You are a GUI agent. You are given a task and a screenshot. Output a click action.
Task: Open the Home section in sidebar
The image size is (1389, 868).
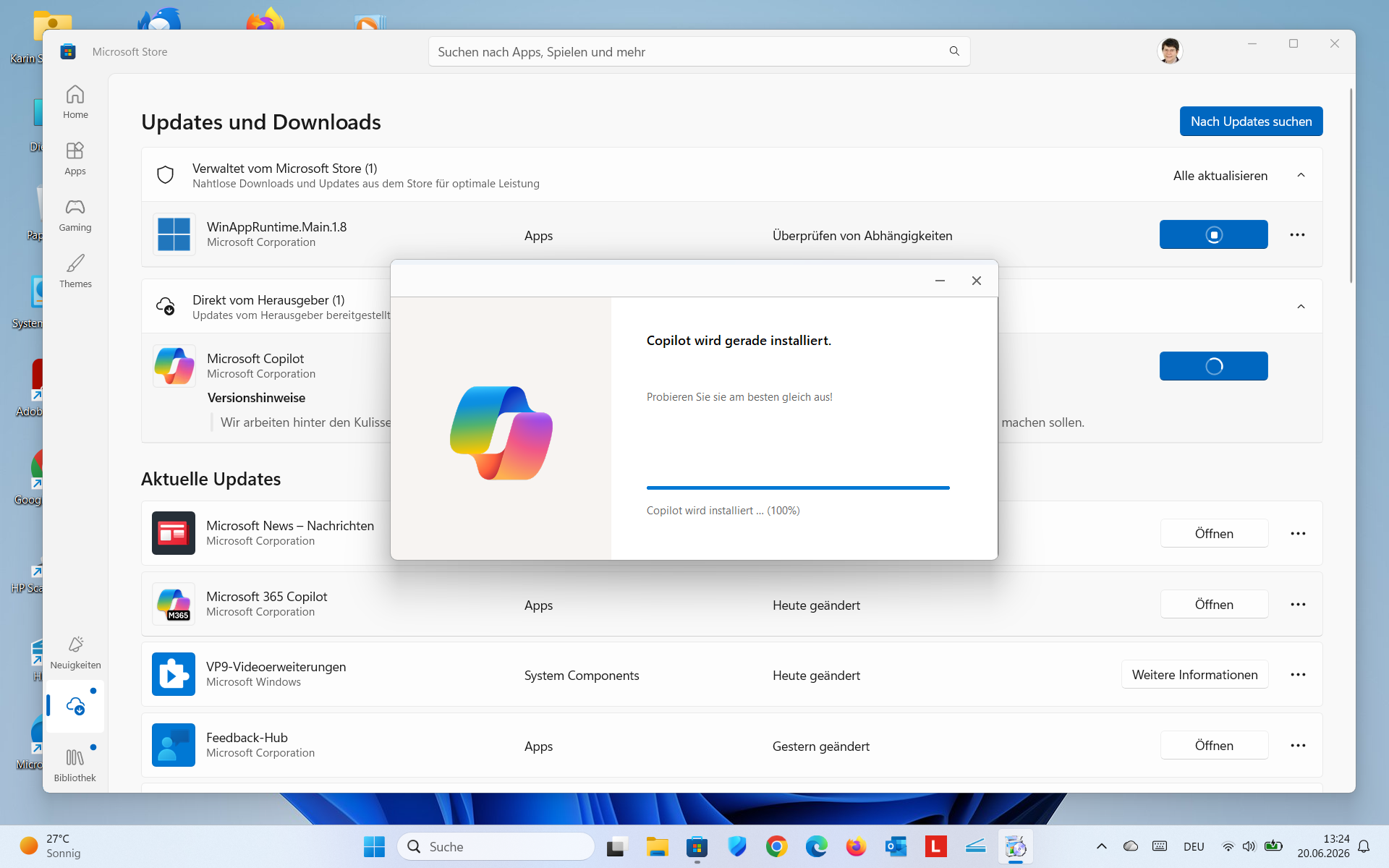tap(75, 102)
